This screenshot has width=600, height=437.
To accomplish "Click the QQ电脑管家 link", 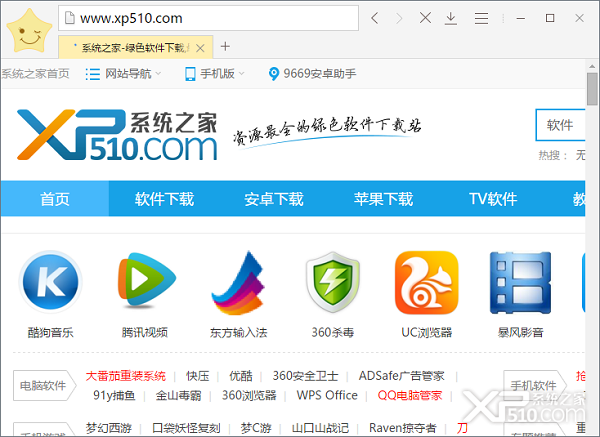I will [409, 395].
